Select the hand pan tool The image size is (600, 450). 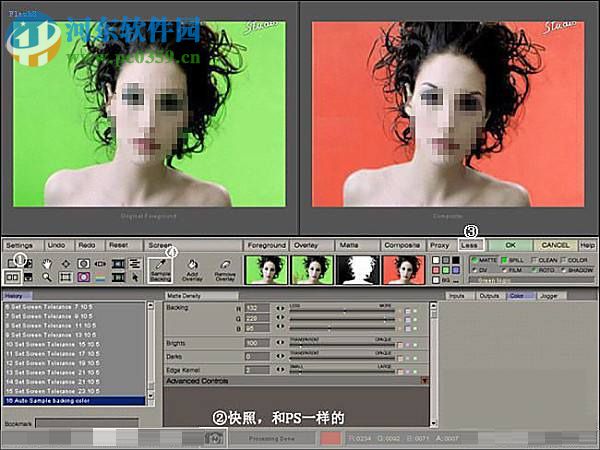(47, 264)
